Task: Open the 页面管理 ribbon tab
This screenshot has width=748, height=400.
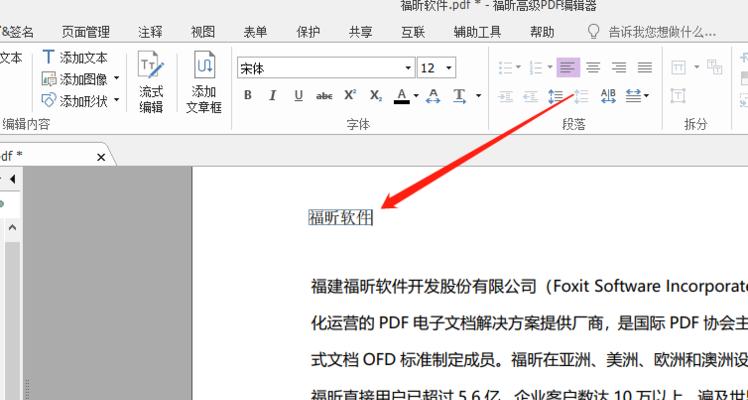Action: pos(86,32)
